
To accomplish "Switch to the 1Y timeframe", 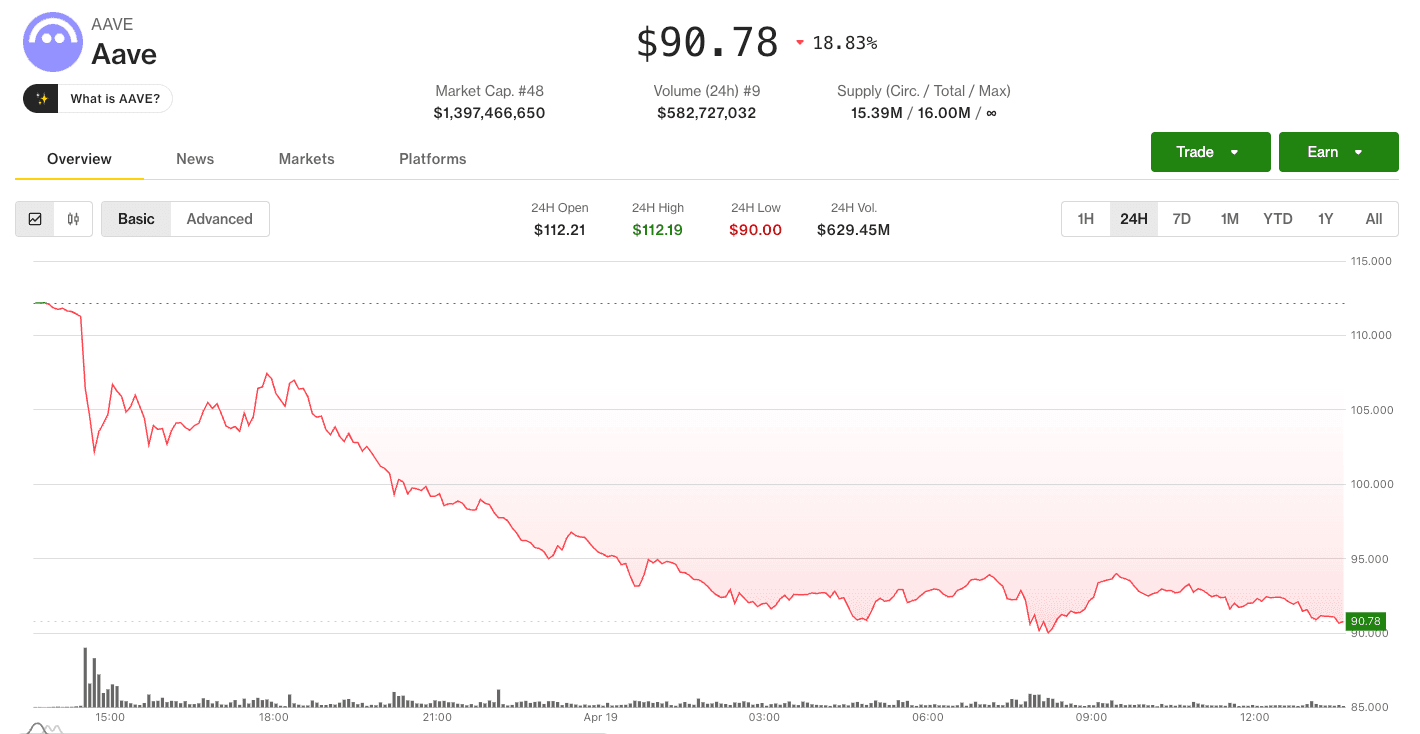I will point(1325,218).
